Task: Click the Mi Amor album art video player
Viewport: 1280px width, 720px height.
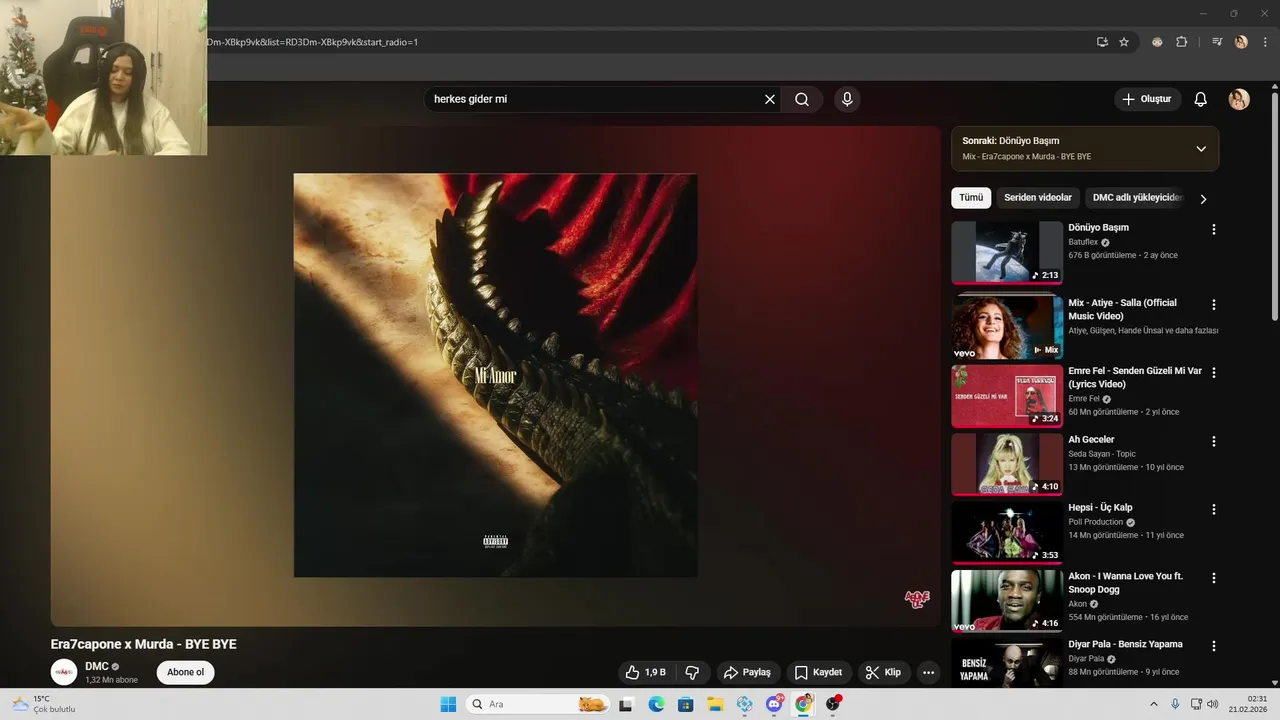Action: pyautogui.click(x=495, y=375)
